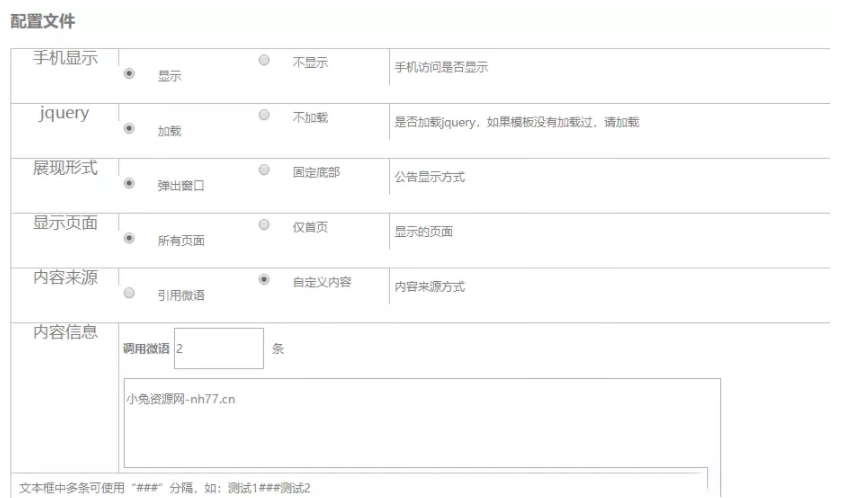Click the 显示 option label text
Viewport: 843px width, 498px height.
[x=169, y=76]
